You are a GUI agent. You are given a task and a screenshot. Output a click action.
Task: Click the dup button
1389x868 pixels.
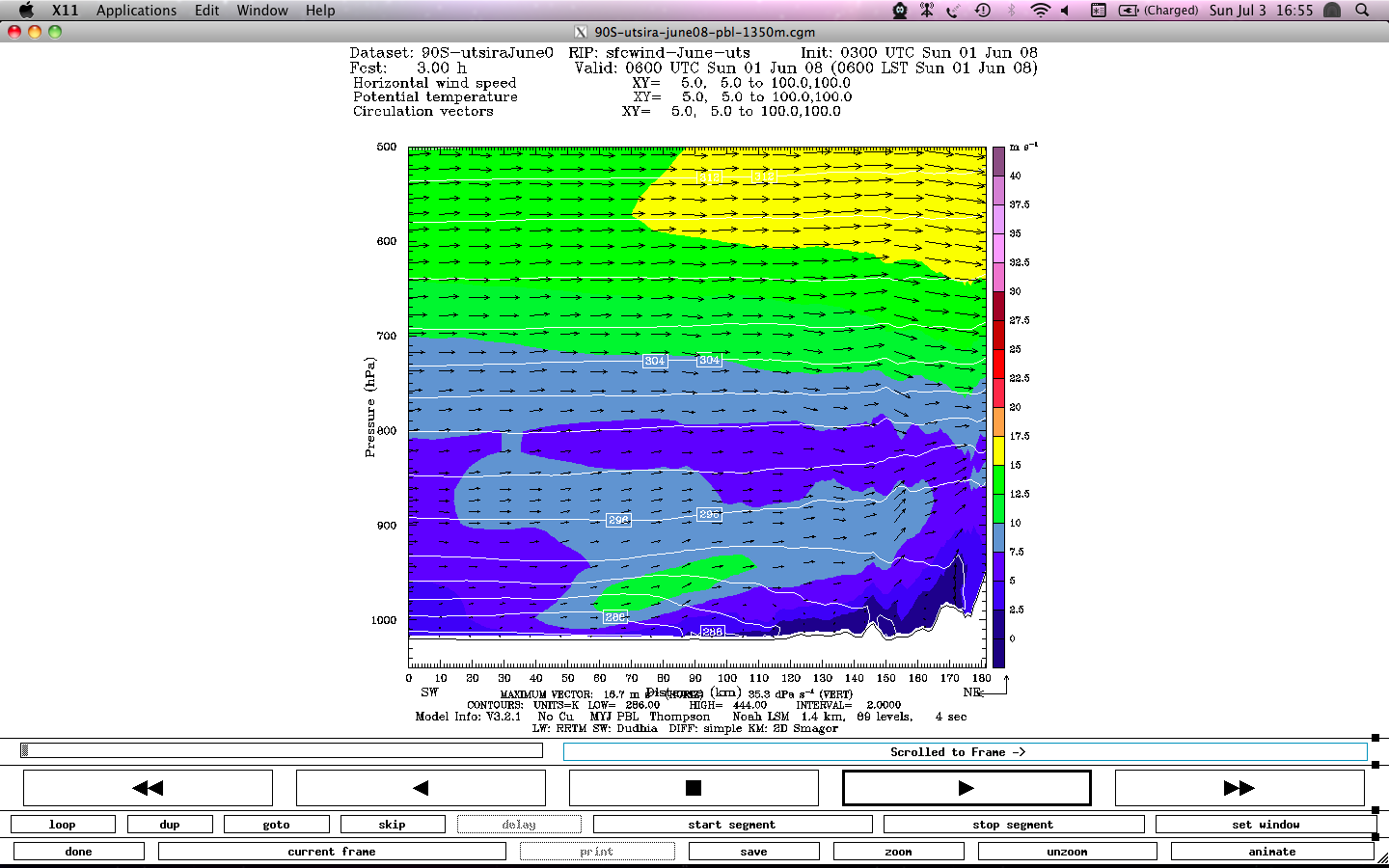(x=170, y=825)
